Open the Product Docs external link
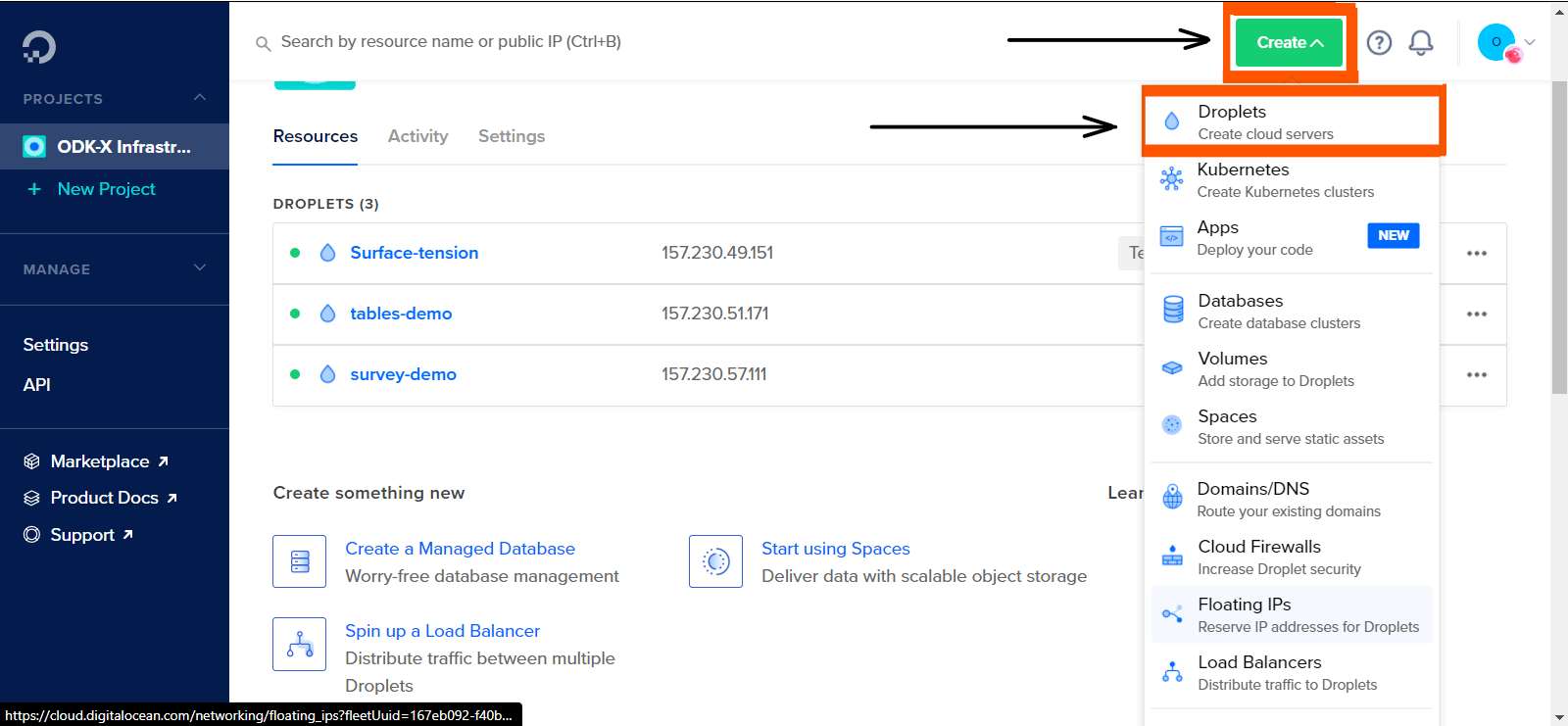 (x=115, y=498)
